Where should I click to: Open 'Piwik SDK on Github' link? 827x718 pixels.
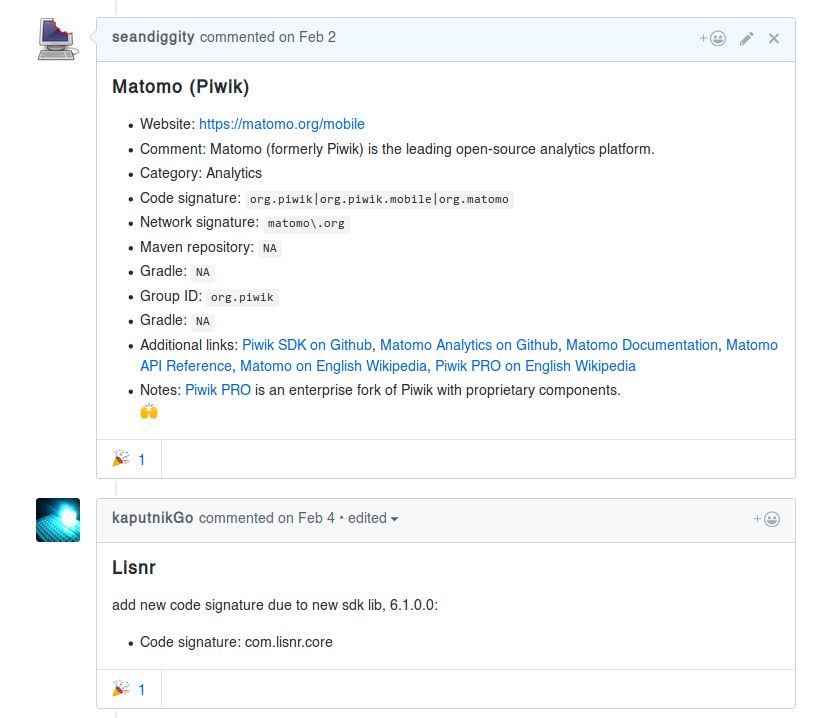coord(307,345)
